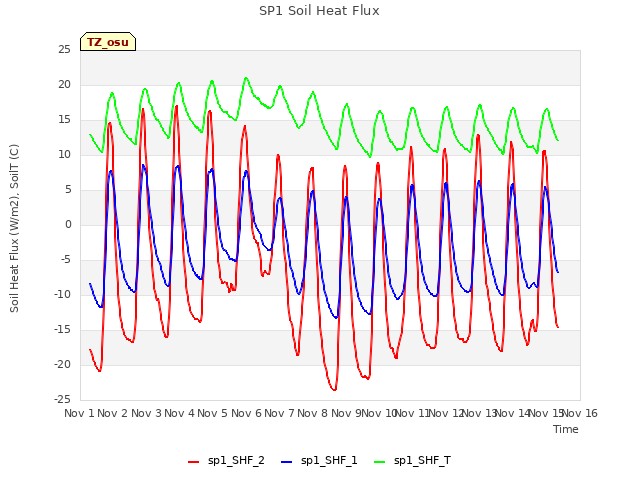Click the Nov 5 x-axis tick label
This screenshot has width=640, height=480.
(212, 413)
